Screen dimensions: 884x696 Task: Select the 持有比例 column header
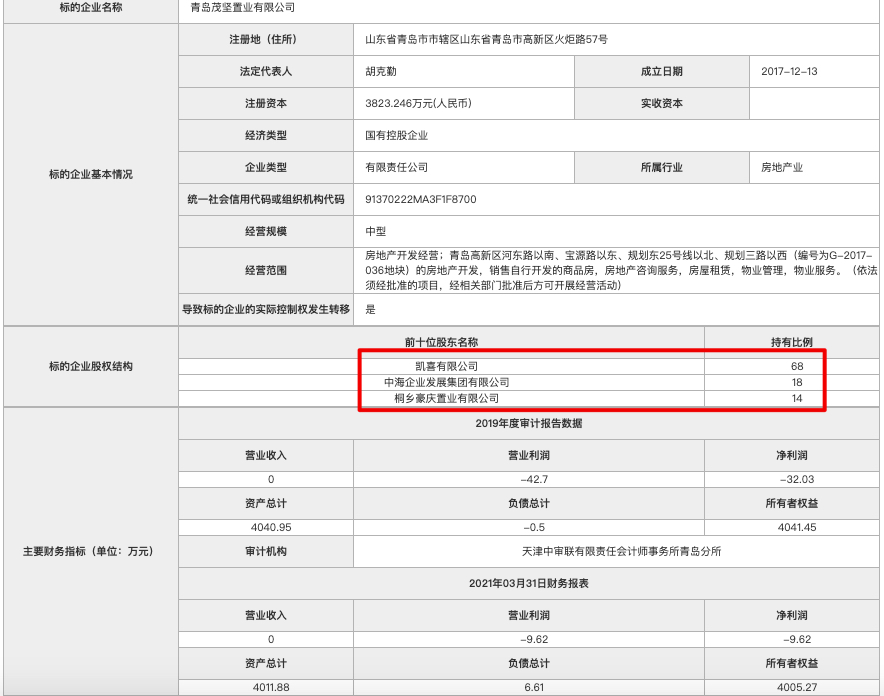click(x=794, y=342)
